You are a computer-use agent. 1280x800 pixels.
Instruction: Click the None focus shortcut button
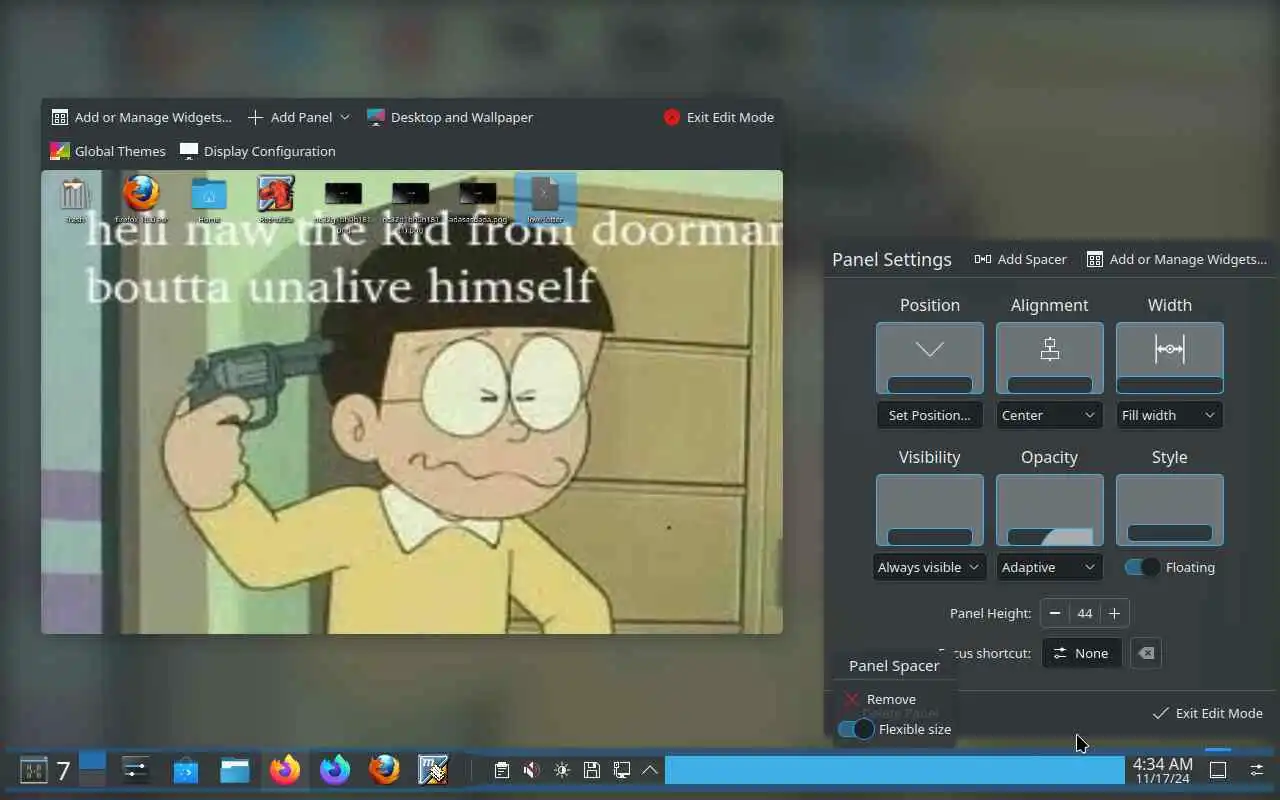[x=1082, y=653]
